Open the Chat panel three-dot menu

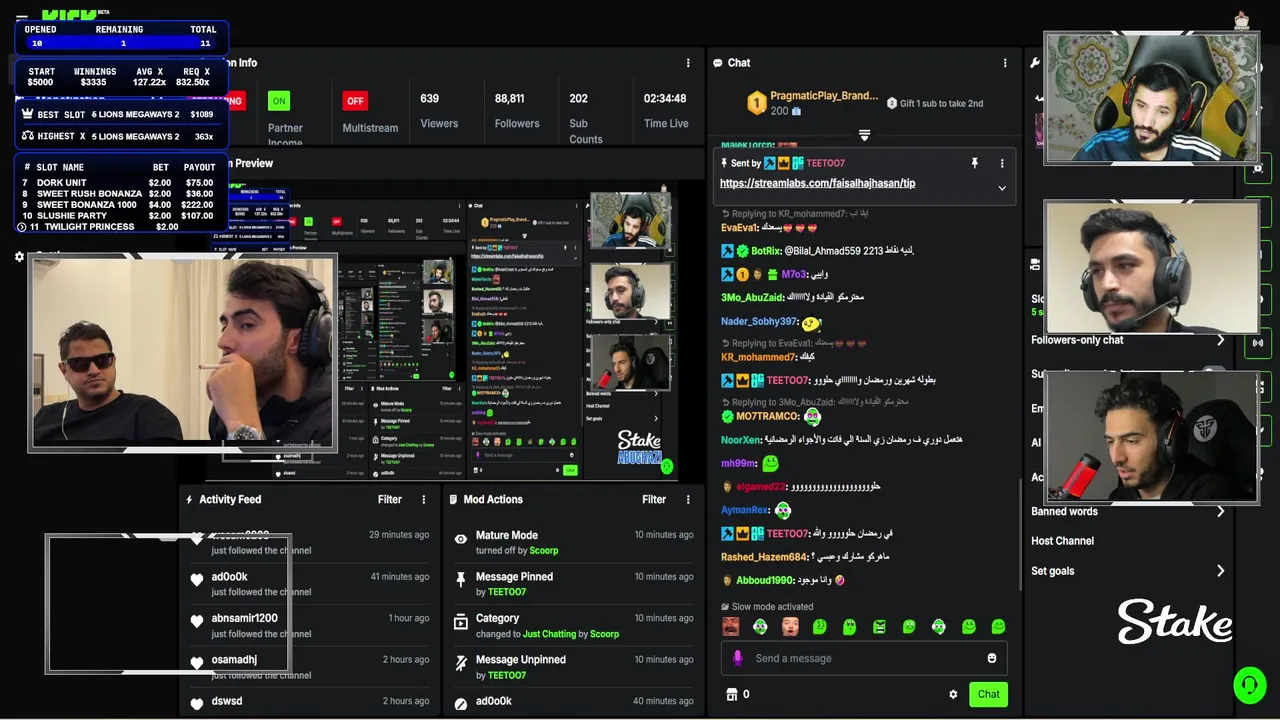click(x=1005, y=63)
